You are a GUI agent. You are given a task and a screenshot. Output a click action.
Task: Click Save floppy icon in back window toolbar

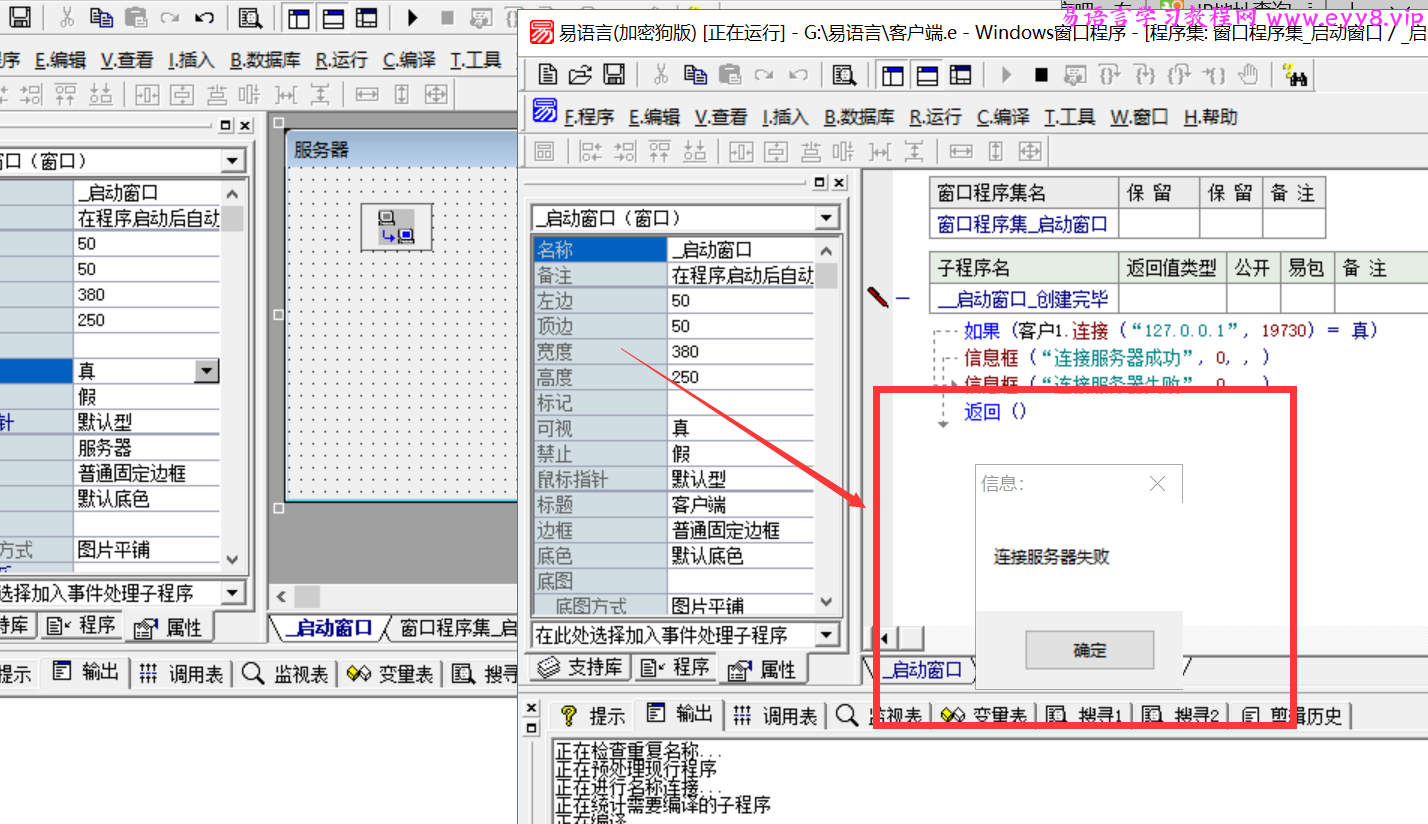[19, 18]
